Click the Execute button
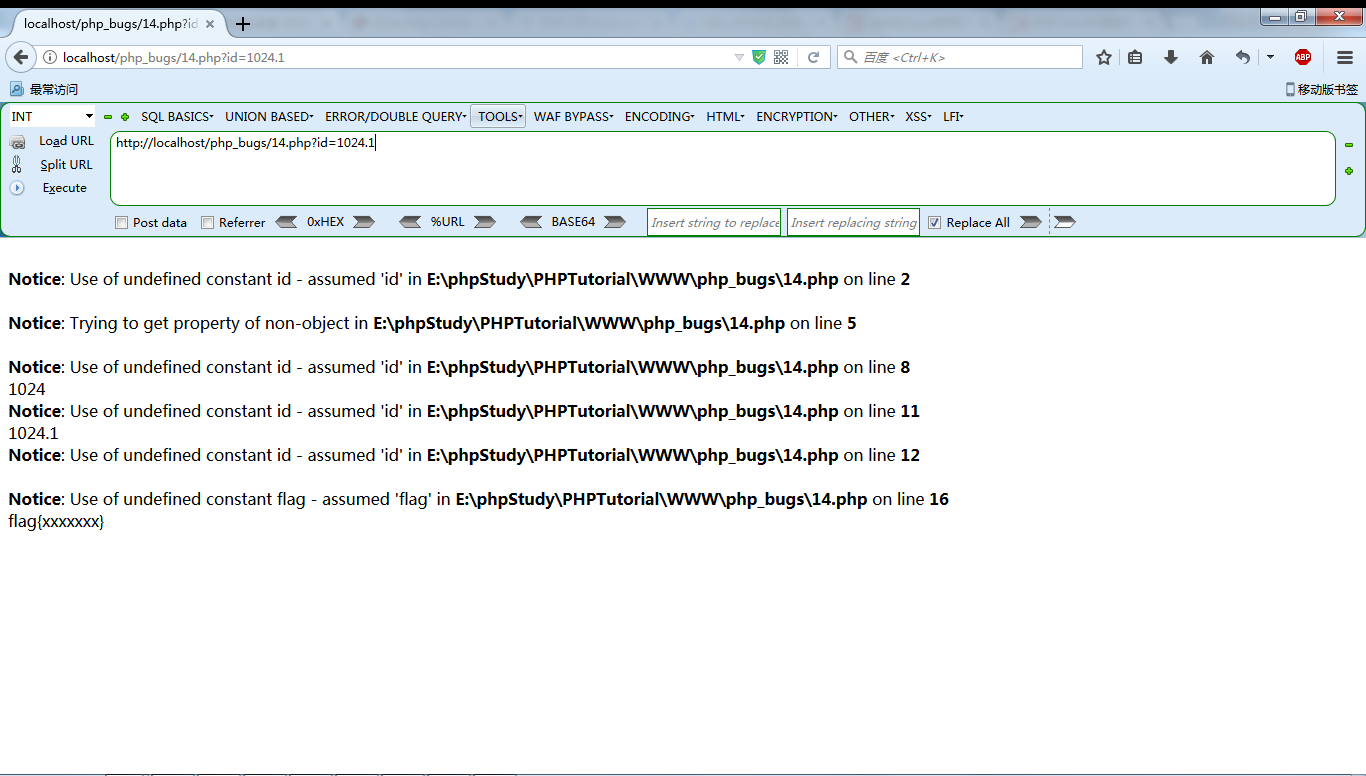This screenshot has height=776, width=1366. 65,188
